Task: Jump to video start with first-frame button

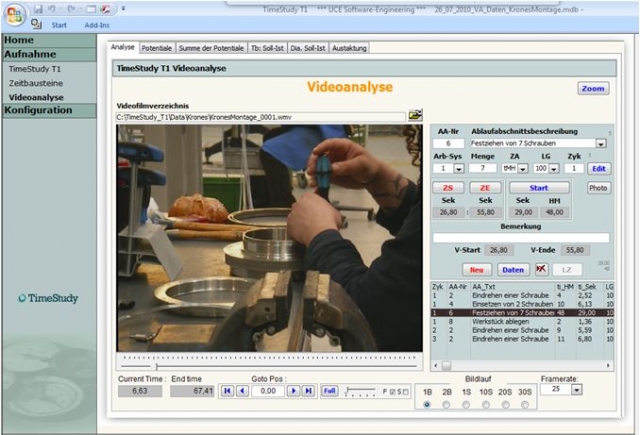Action: (228, 391)
